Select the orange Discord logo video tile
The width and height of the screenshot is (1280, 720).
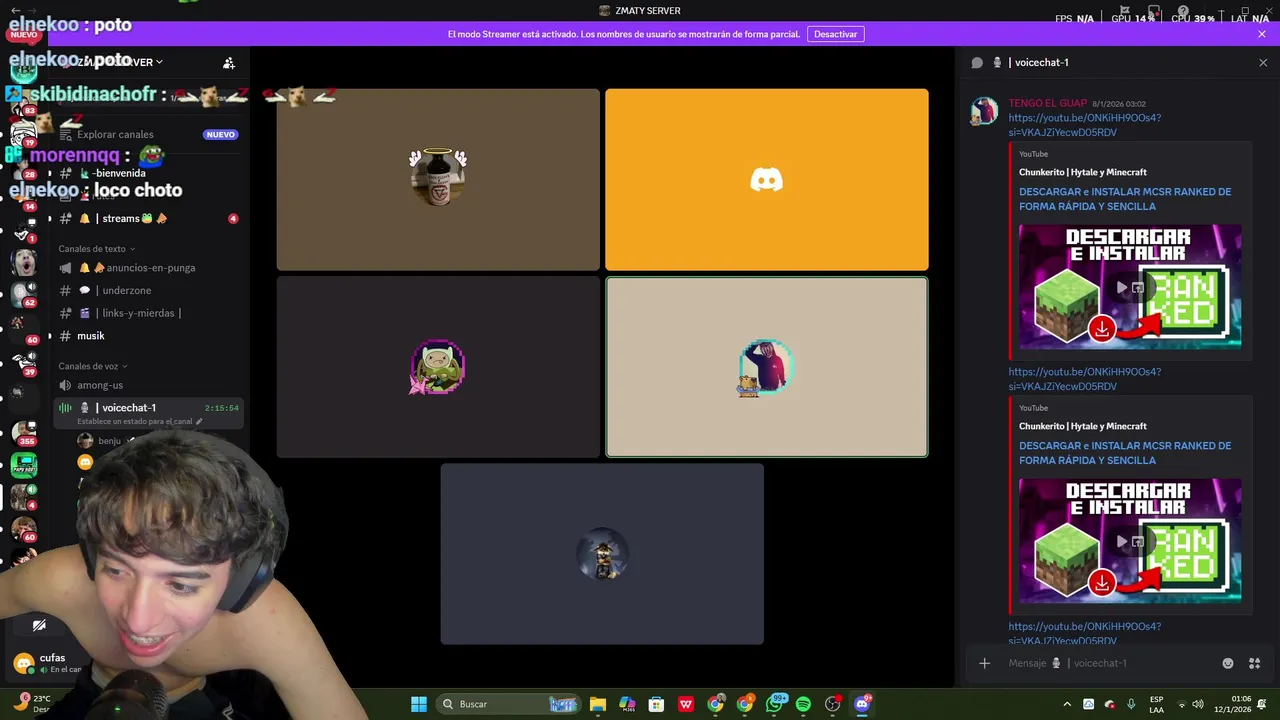(767, 180)
